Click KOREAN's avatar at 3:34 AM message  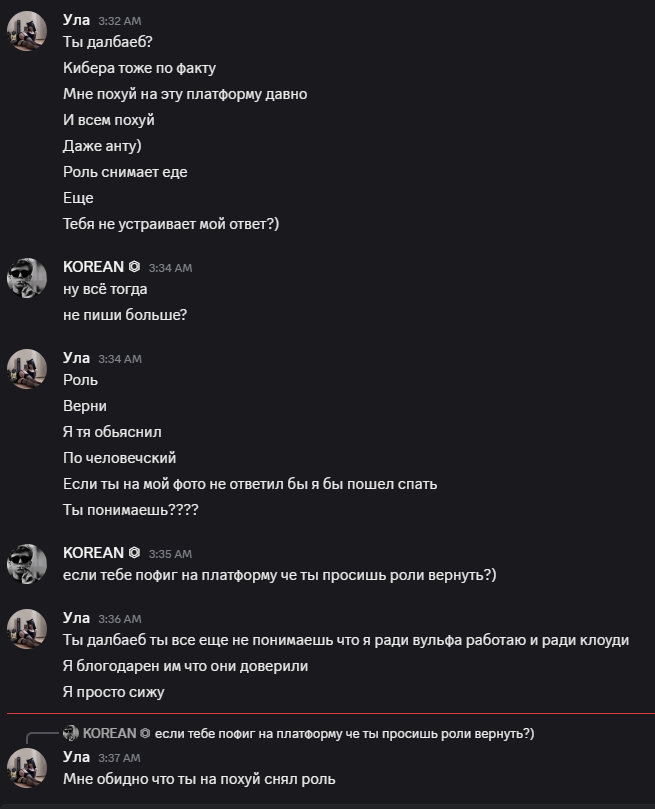[27, 278]
